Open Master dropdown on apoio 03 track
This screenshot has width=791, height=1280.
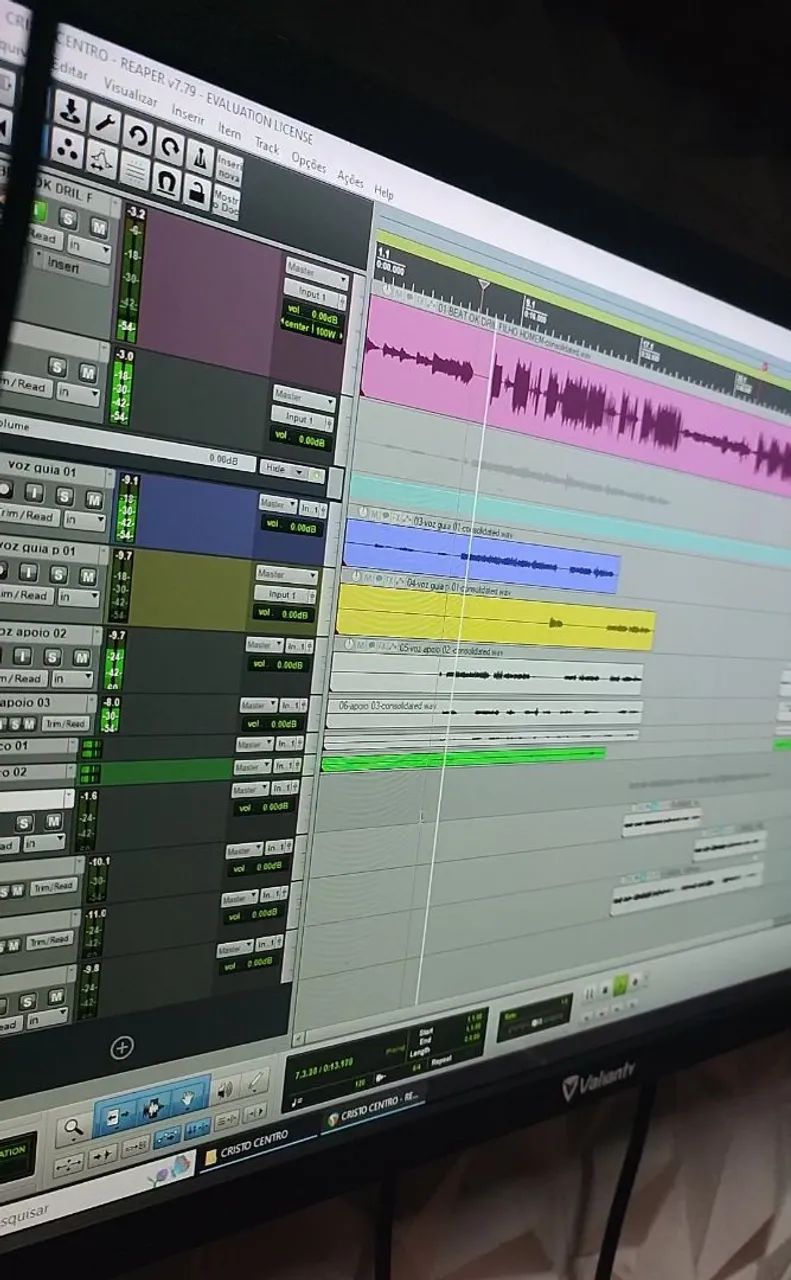pos(258,705)
